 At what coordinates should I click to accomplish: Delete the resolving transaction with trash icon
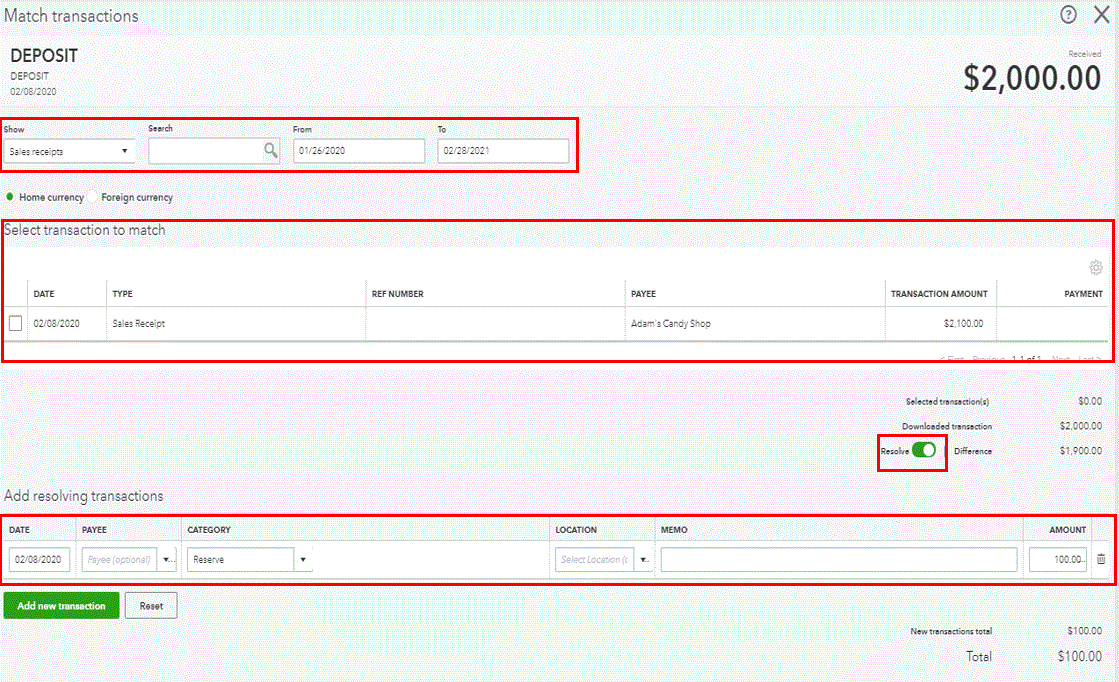click(x=1101, y=559)
